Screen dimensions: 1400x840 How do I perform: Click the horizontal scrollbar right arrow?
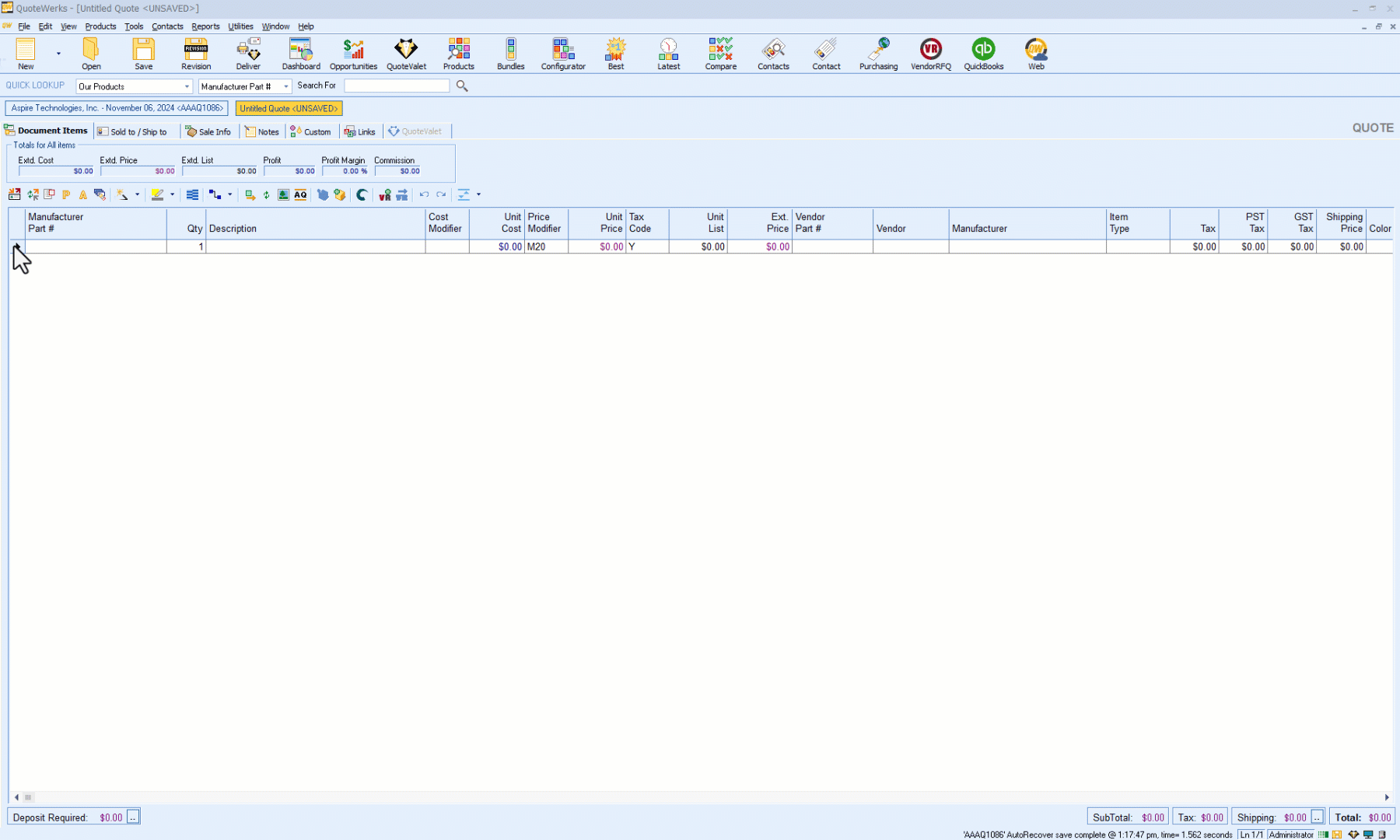click(1386, 797)
